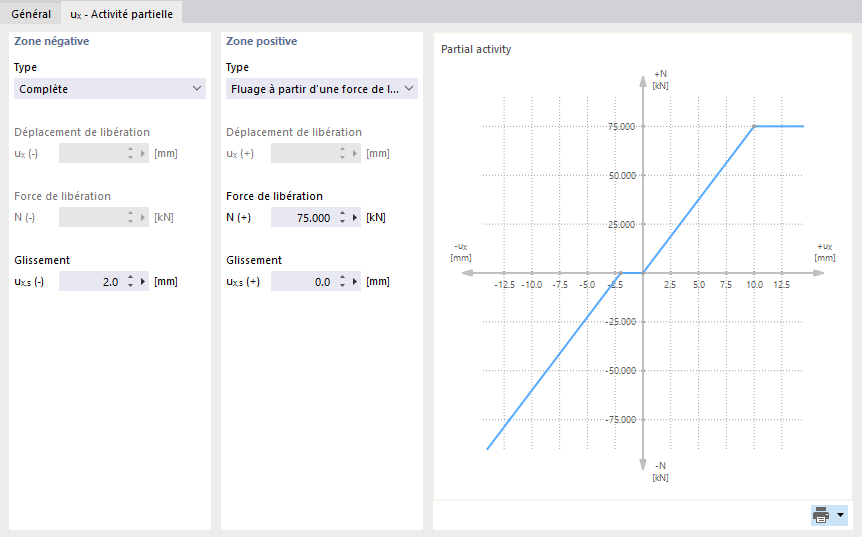
Task: Click arrow button beside N (+) force field
Action: [356, 218]
